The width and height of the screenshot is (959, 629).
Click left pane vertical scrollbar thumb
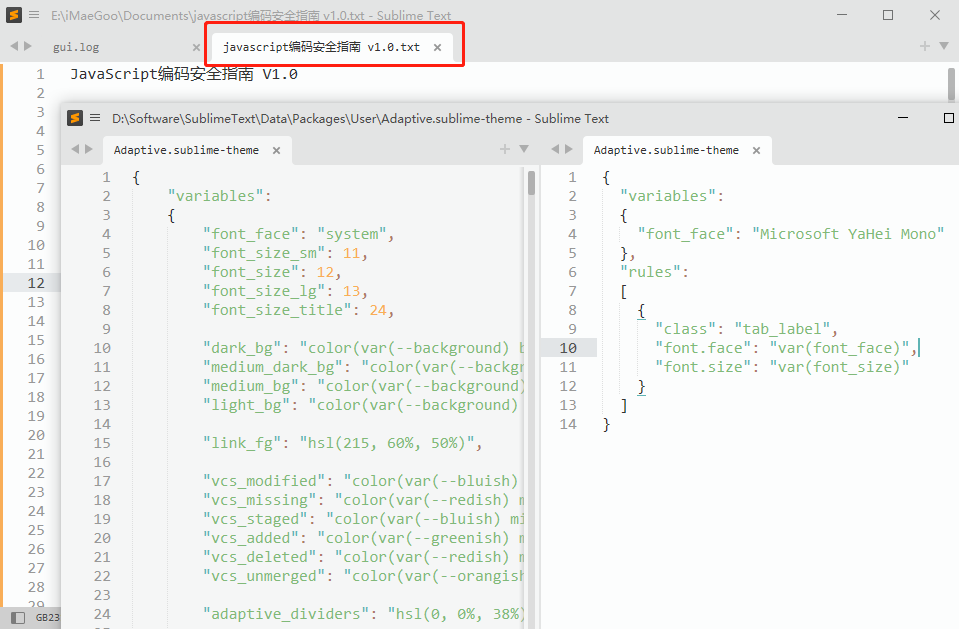tap(531, 183)
